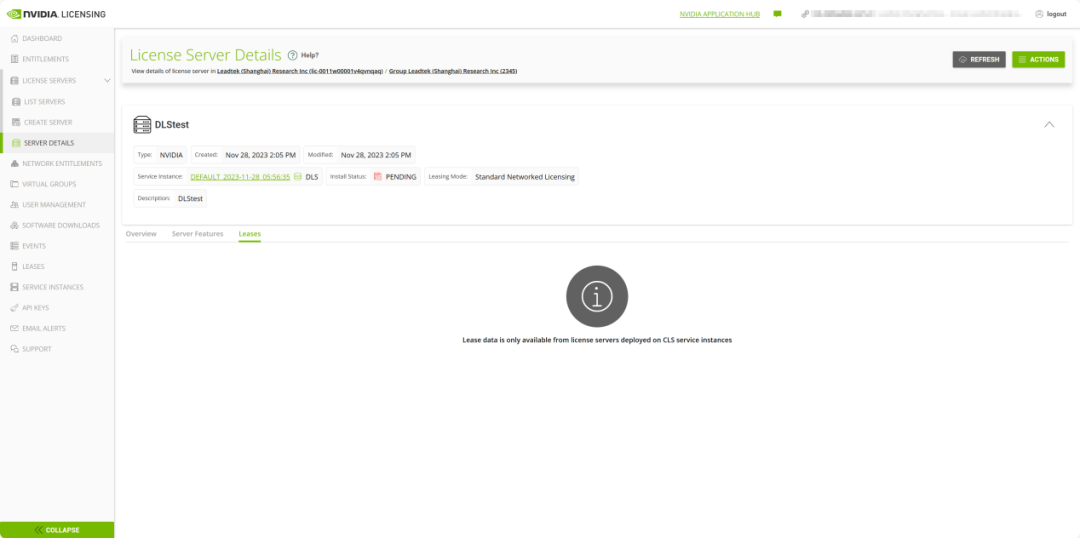
Task: Click the REFRESH button
Action: (979, 59)
